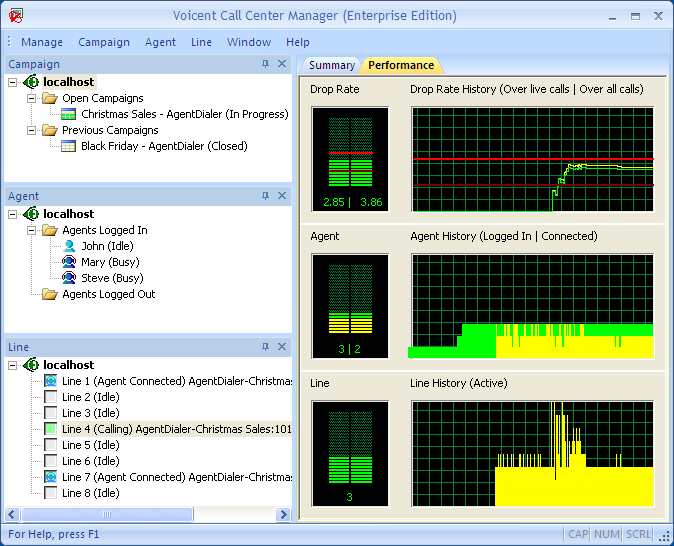The width and height of the screenshot is (674, 546).
Task: Click the Agent gauge showing 3 | 2
Action: click(x=350, y=306)
